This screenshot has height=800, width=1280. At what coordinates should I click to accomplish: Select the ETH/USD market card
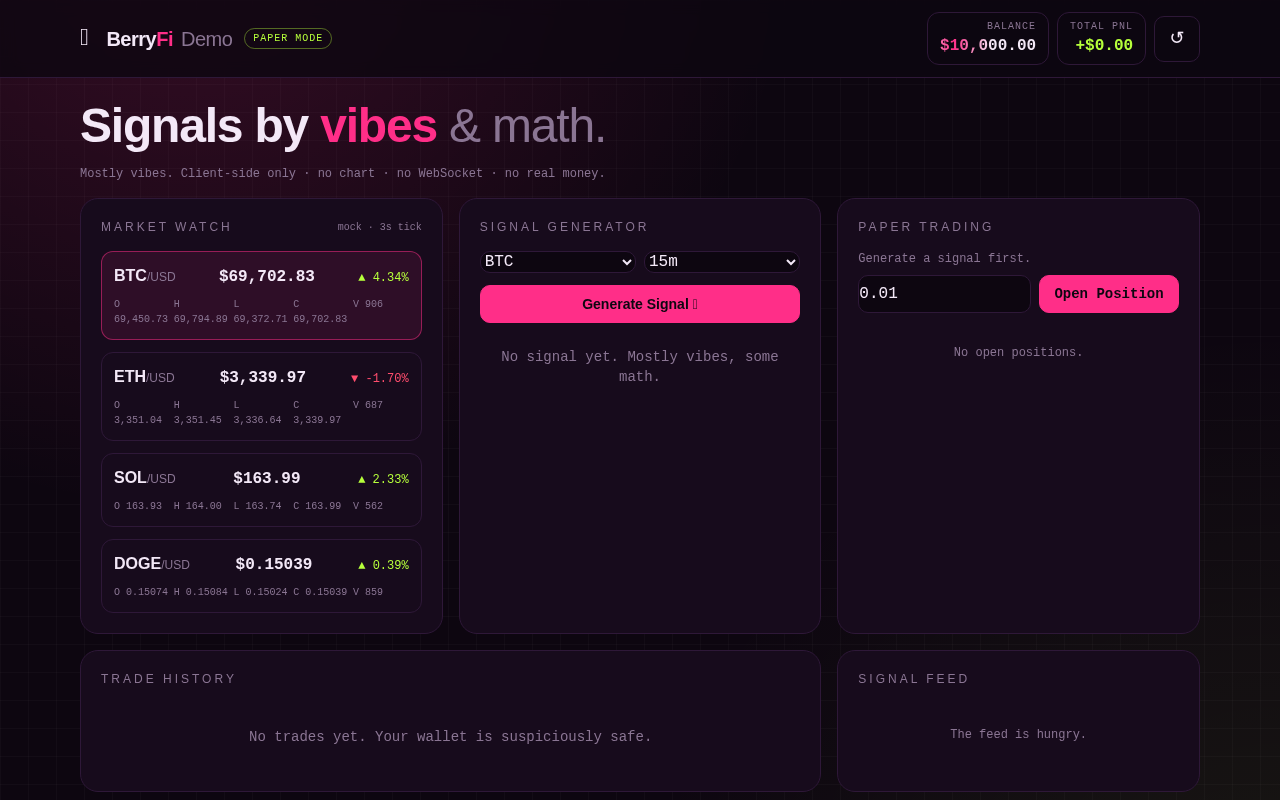click(x=261, y=397)
